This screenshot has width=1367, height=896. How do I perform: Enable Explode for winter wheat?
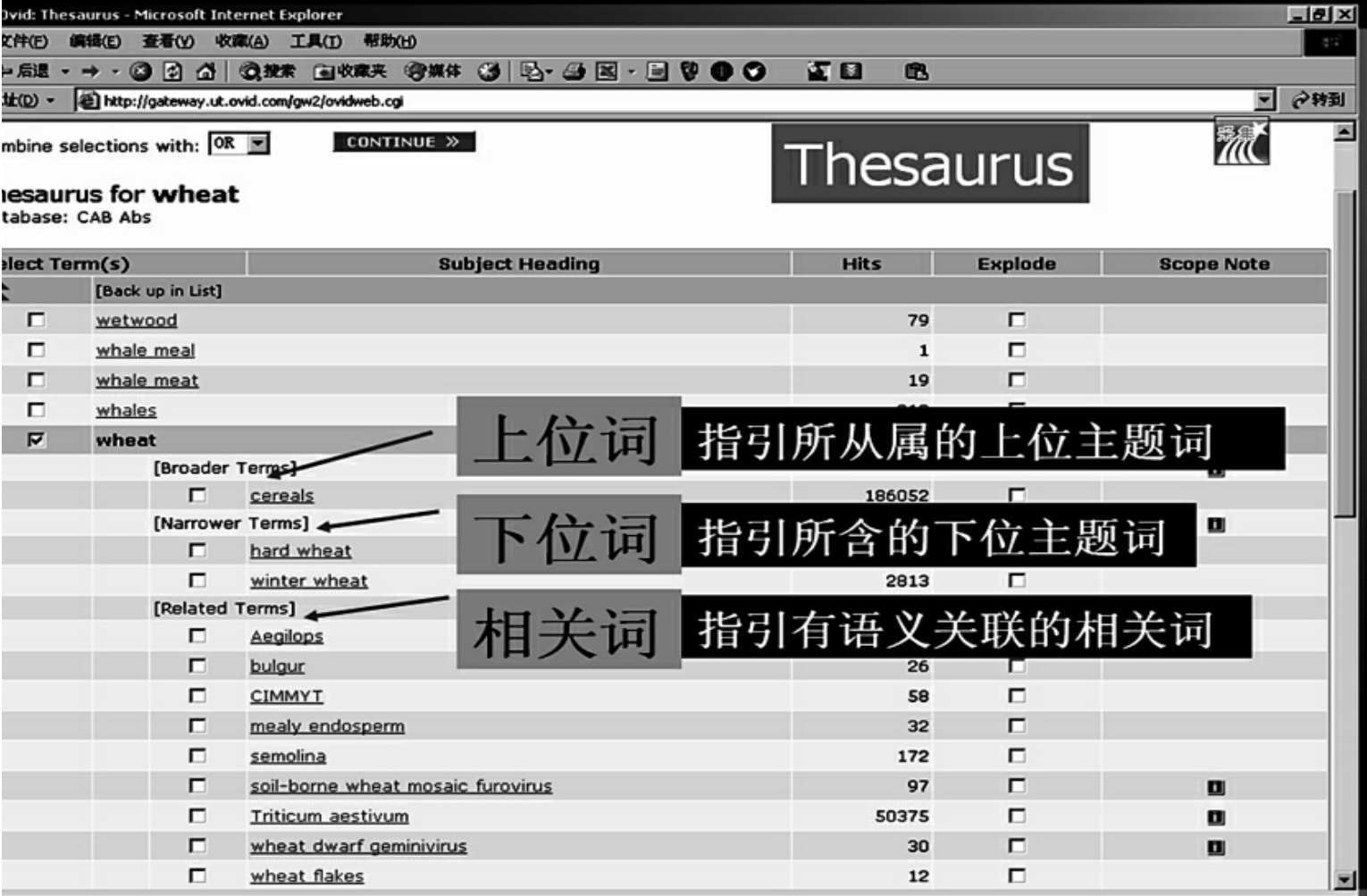pos(1017,581)
